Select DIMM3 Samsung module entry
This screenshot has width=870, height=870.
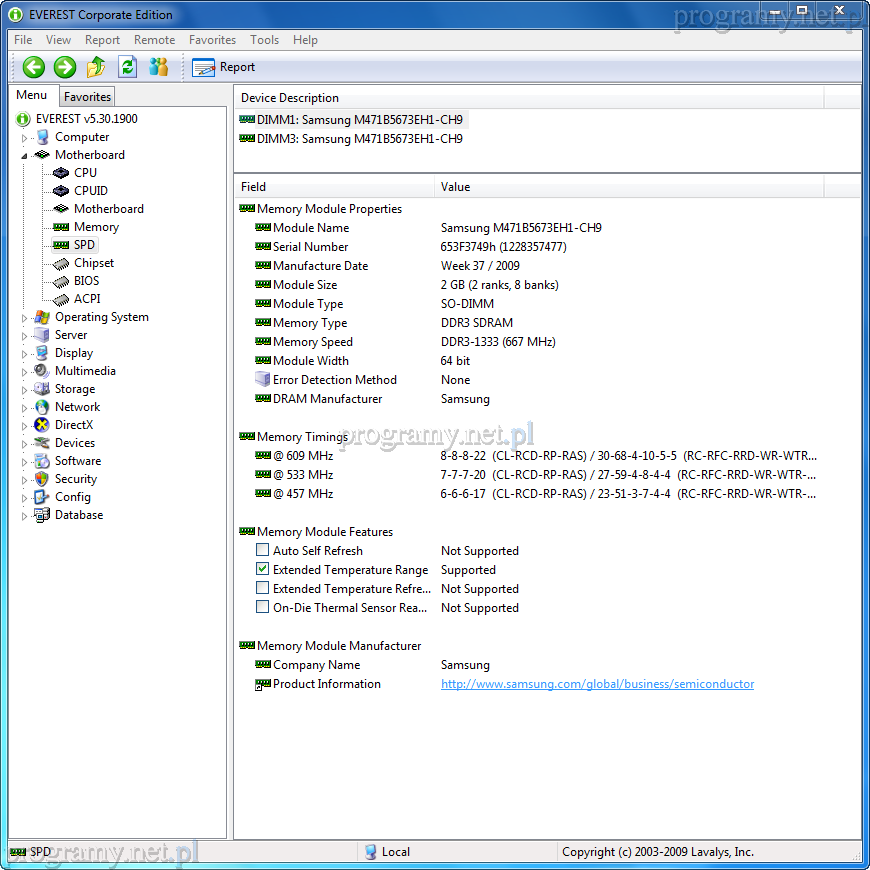(359, 139)
